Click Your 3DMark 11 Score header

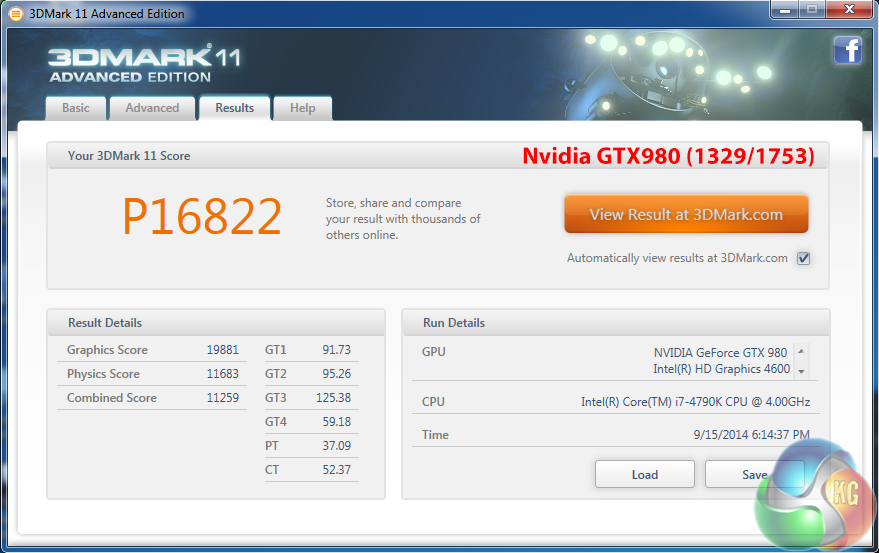point(129,156)
